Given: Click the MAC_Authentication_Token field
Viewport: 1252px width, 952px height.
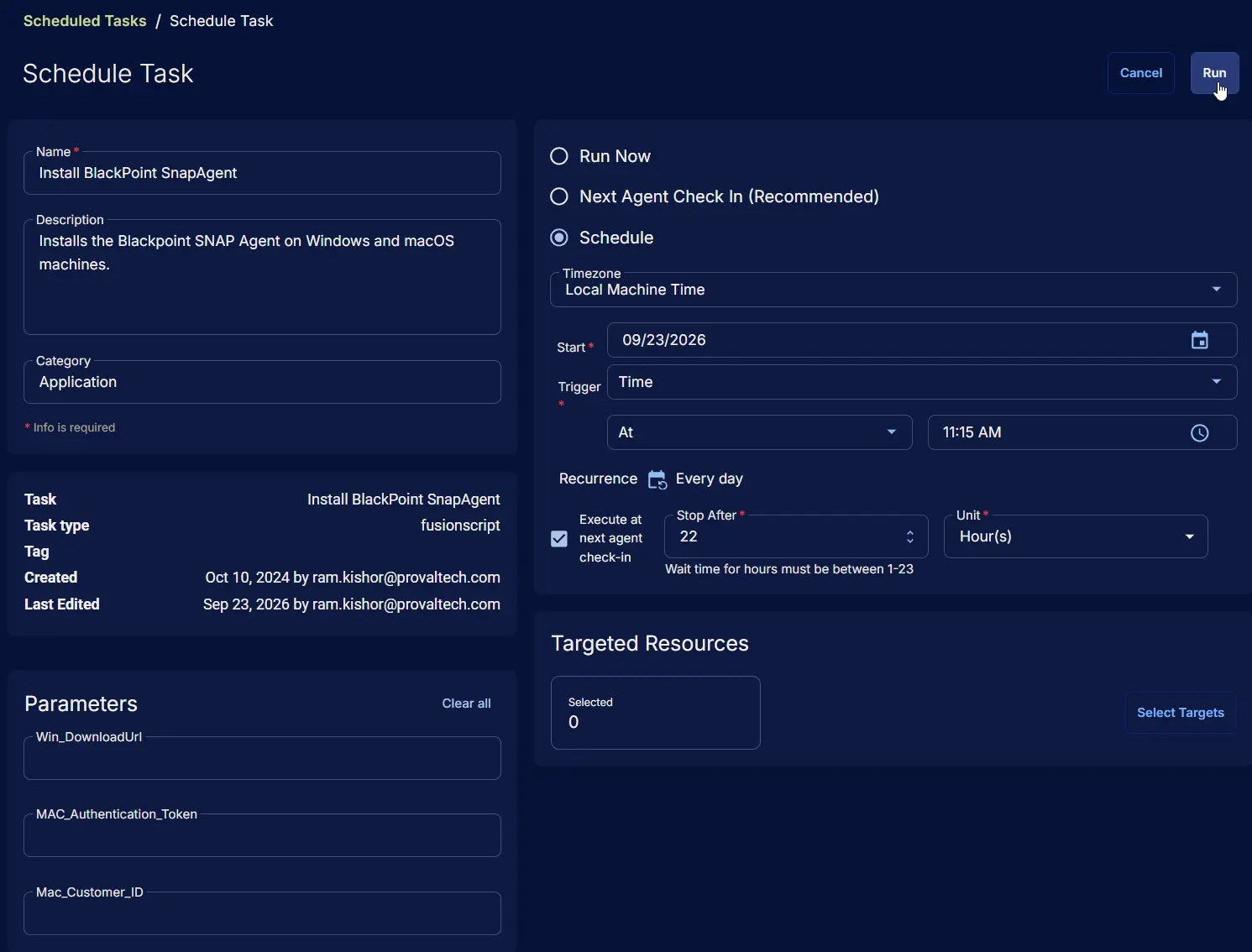Looking at the screenshot, I should coord(262,835).
